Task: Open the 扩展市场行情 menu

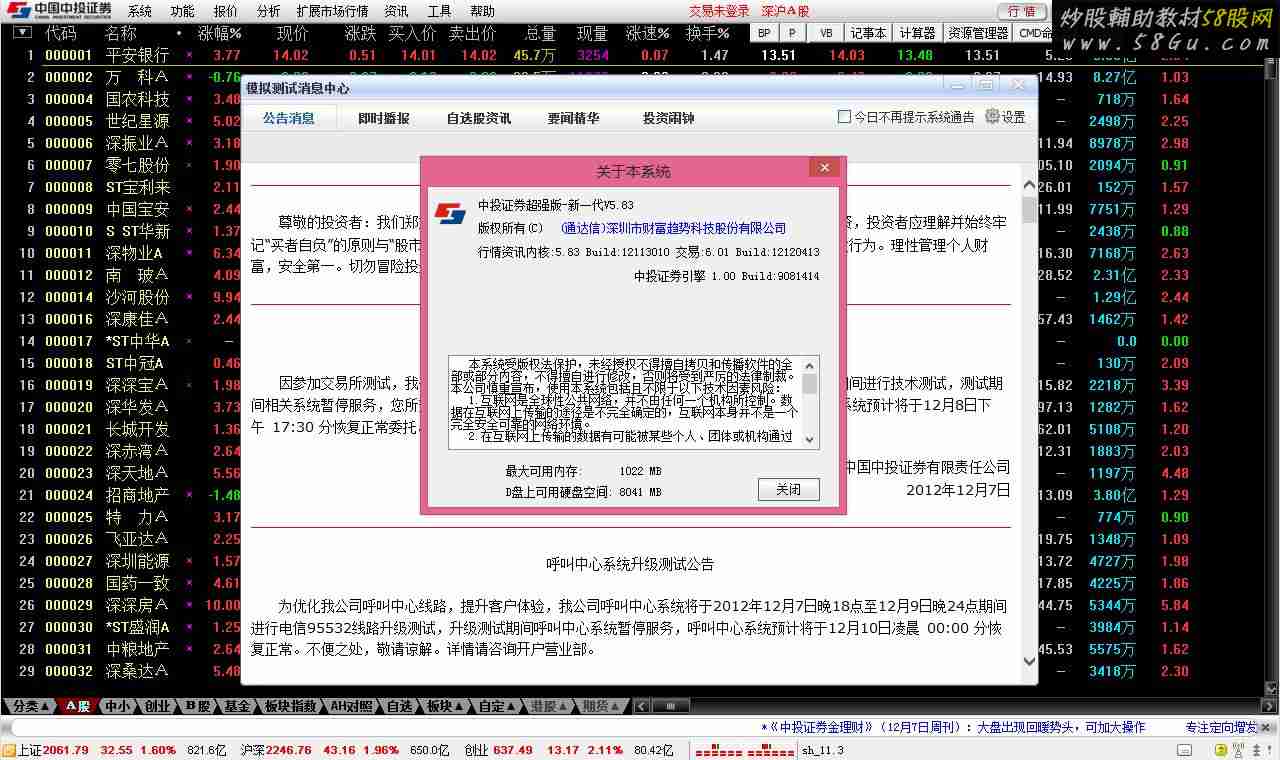Action: 332,11
